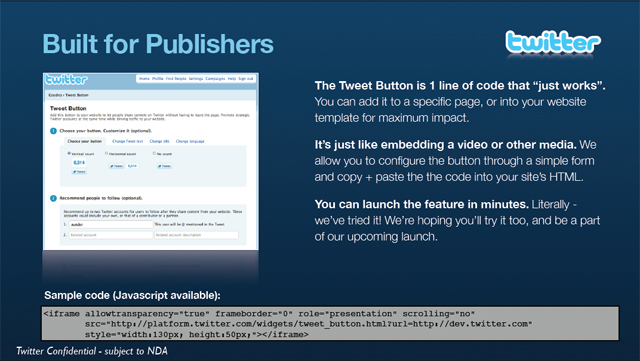Open Find People in the Twitter nav
This screenshot has height=361, width=640.
176,78
